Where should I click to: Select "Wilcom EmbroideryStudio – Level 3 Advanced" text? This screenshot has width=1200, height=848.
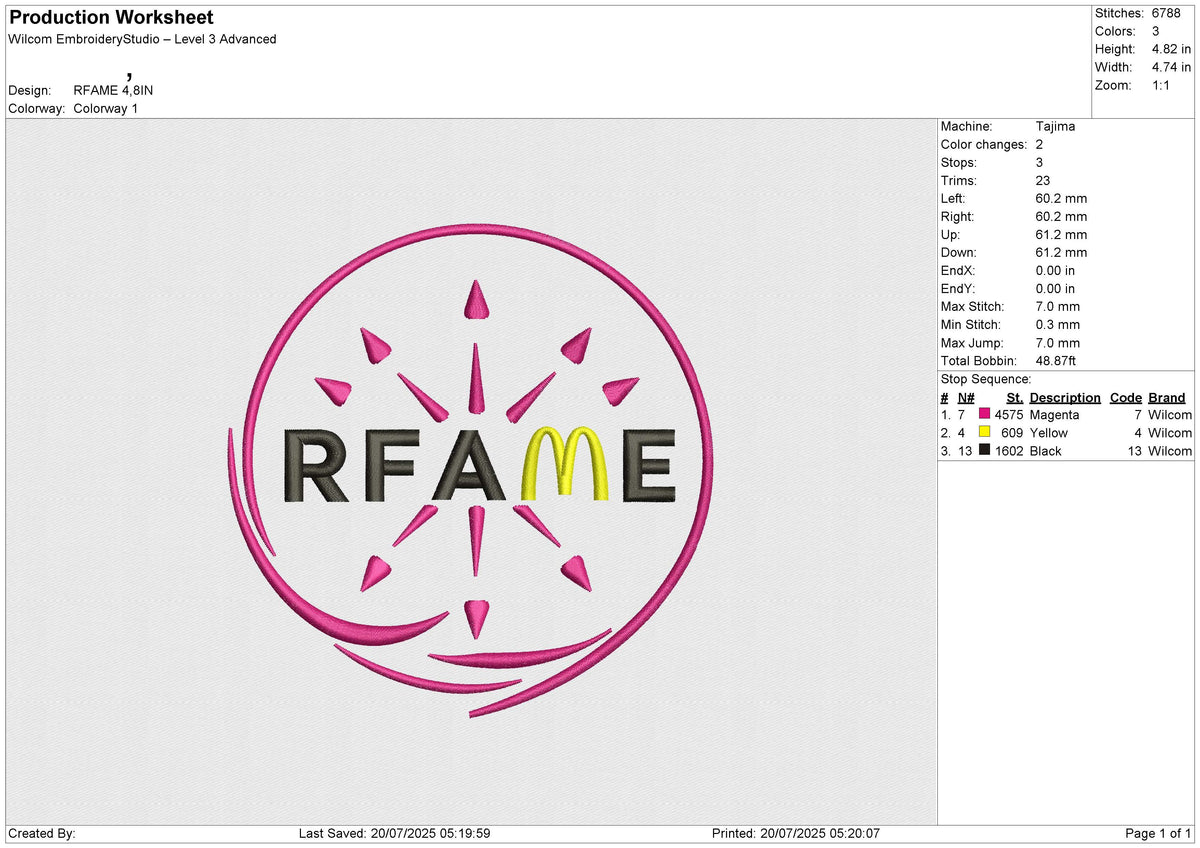pyautogui.click(x=142, y=39)
